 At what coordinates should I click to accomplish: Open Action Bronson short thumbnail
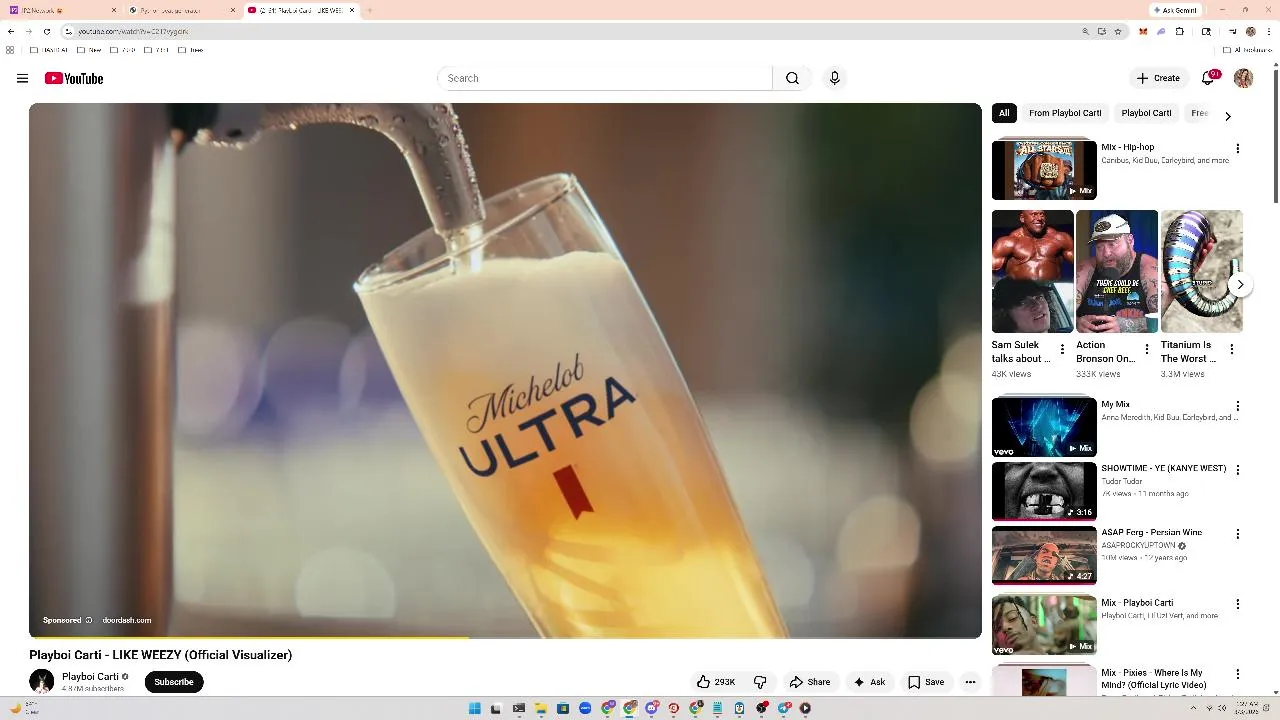click(x=1117, y=271)
